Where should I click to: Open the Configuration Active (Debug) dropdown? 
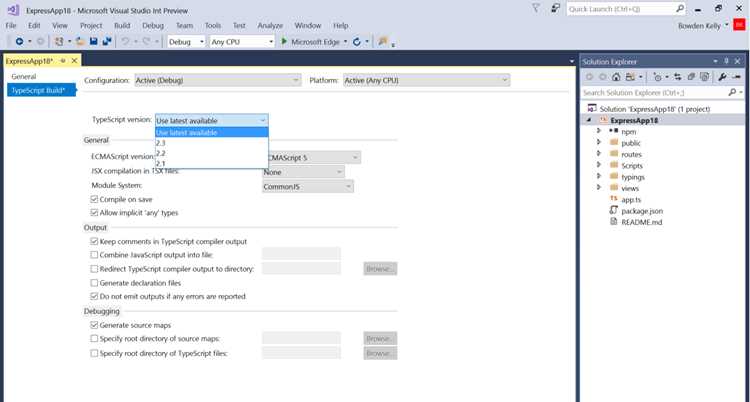coord(218,80)
